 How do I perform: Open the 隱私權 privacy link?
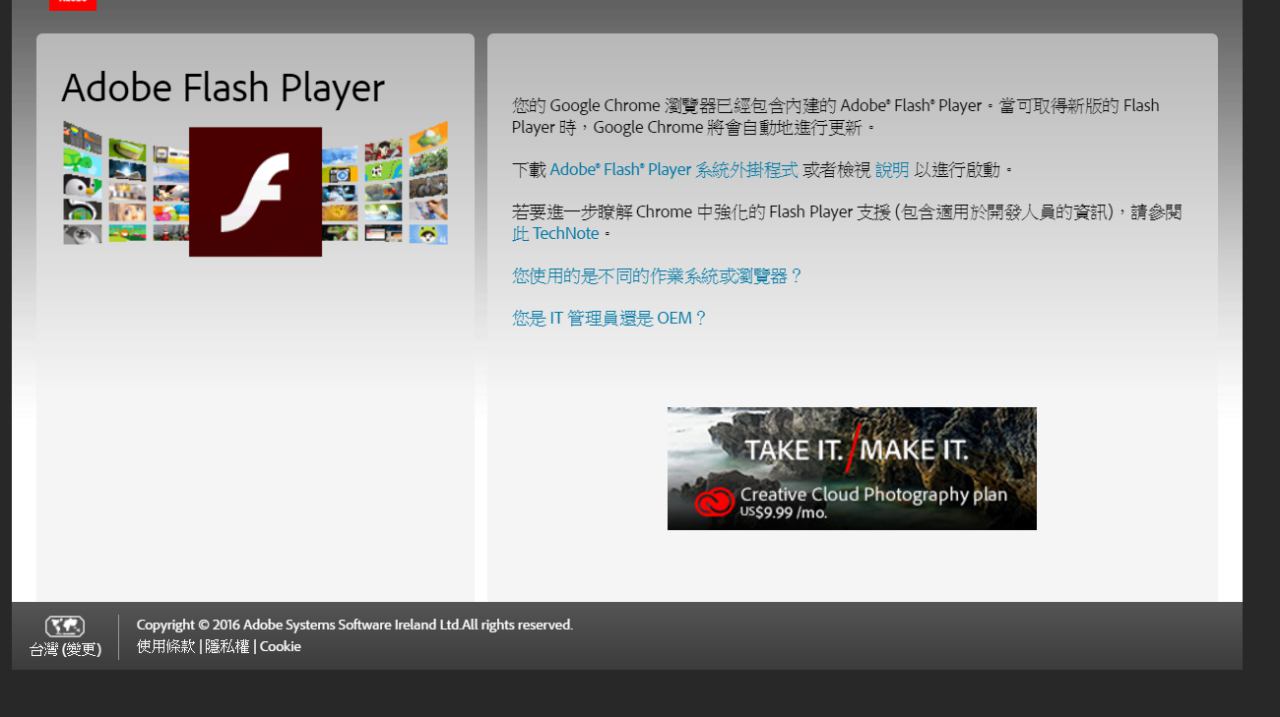point(227,646)
